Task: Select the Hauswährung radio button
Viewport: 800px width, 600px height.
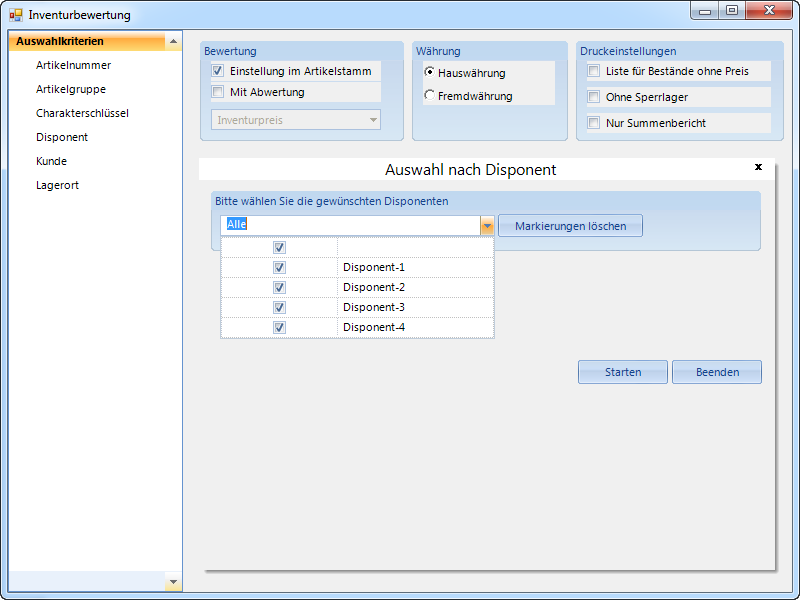Action: (x=430, y=73)
